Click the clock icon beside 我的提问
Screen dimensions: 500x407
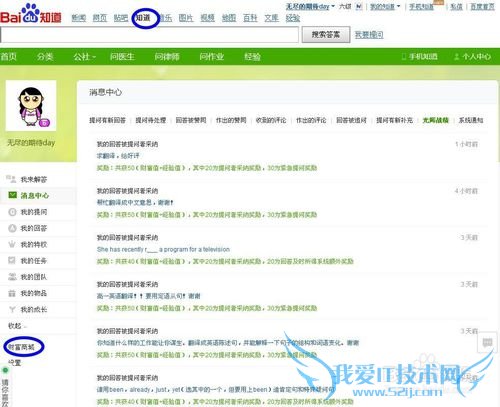(x=12, y=212)
